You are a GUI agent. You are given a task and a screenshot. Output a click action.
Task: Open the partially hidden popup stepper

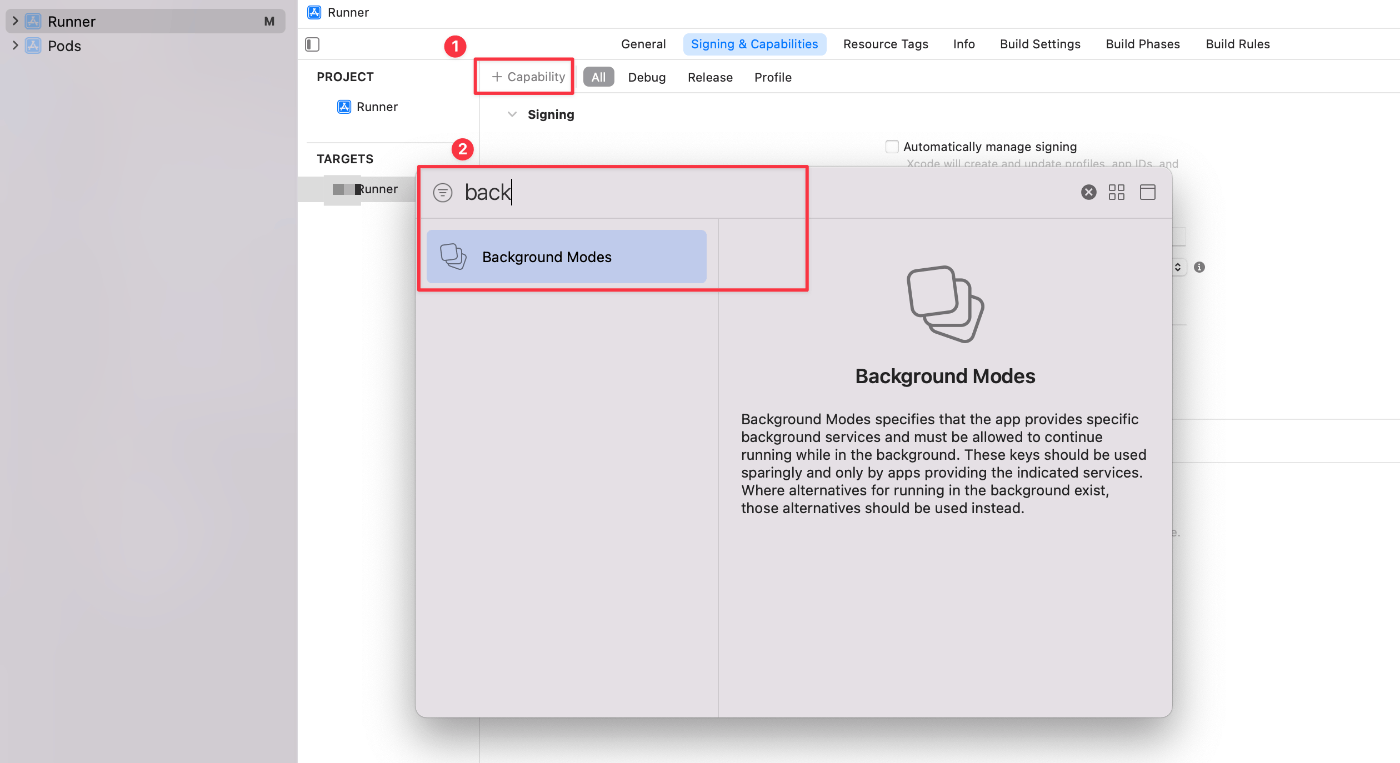(x=1178, y=267)
